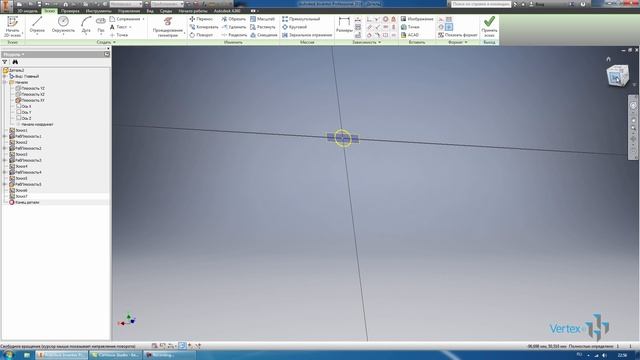
Task: Click Точки import points in Вставить
Action: coord(410,27)
